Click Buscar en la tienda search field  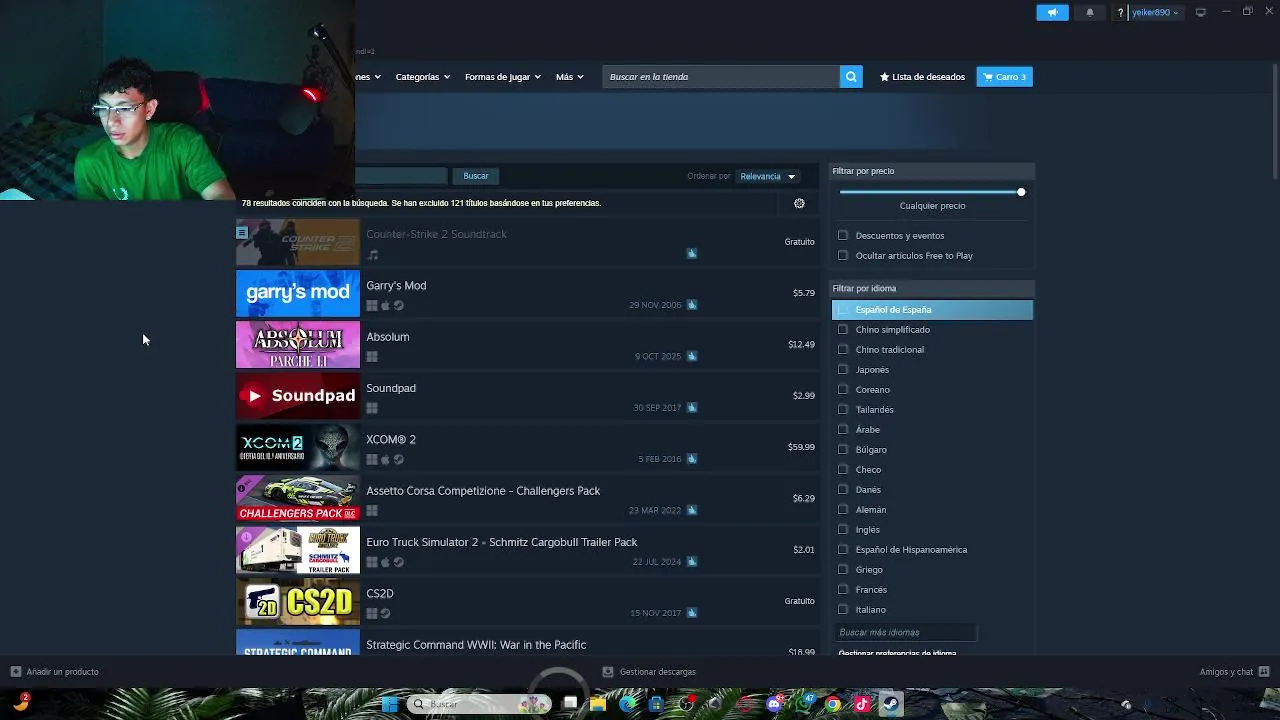click(721, 77)
